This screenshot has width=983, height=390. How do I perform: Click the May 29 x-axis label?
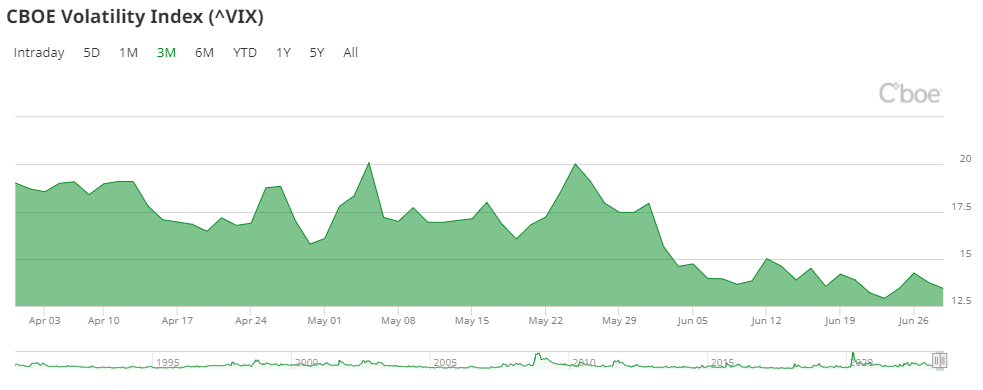click(x=619, y=321)
